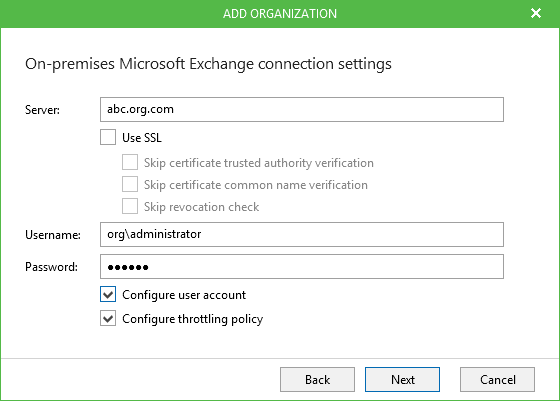Click the Username: label

coord(53,235)
